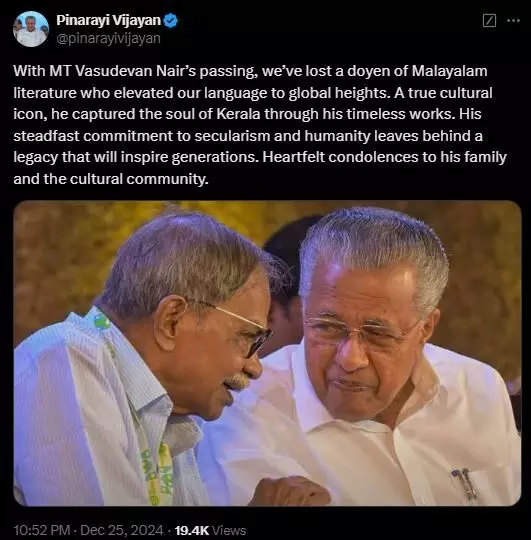Click the display name Pinarayi Vijayan

click(x=108, y=20)
